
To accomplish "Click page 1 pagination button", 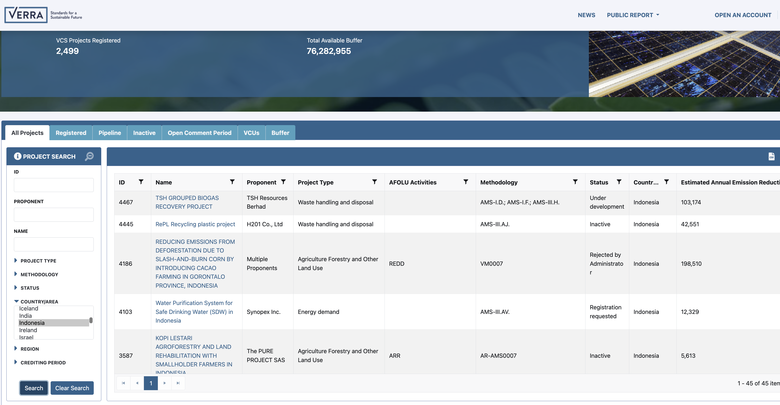I will [x=151, y=383].
